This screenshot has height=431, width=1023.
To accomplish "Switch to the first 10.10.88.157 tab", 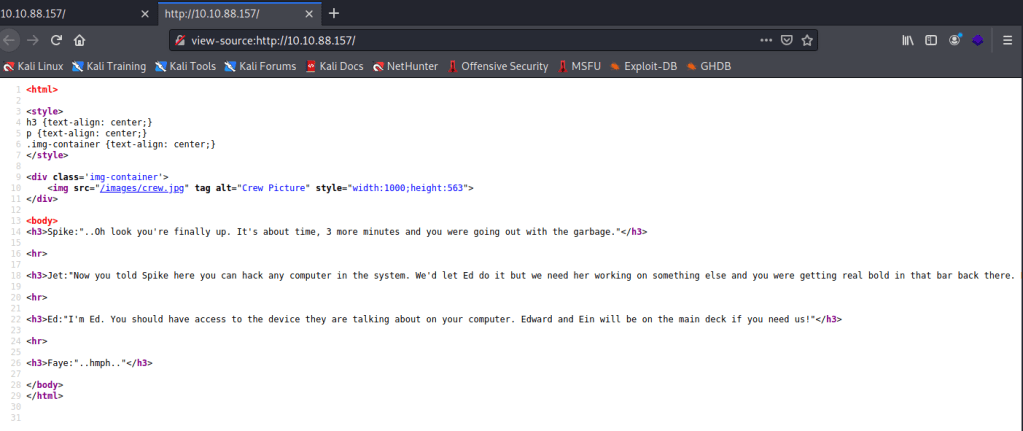I will tap(60, 13).
